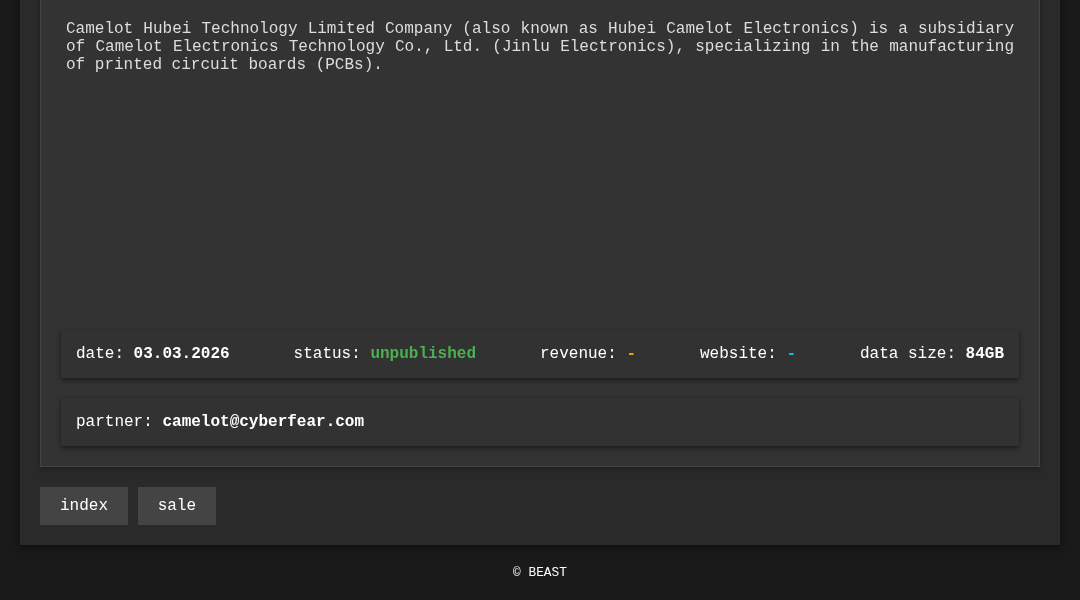Click the 'data size:' label
1080x600 pixels.
908,353
